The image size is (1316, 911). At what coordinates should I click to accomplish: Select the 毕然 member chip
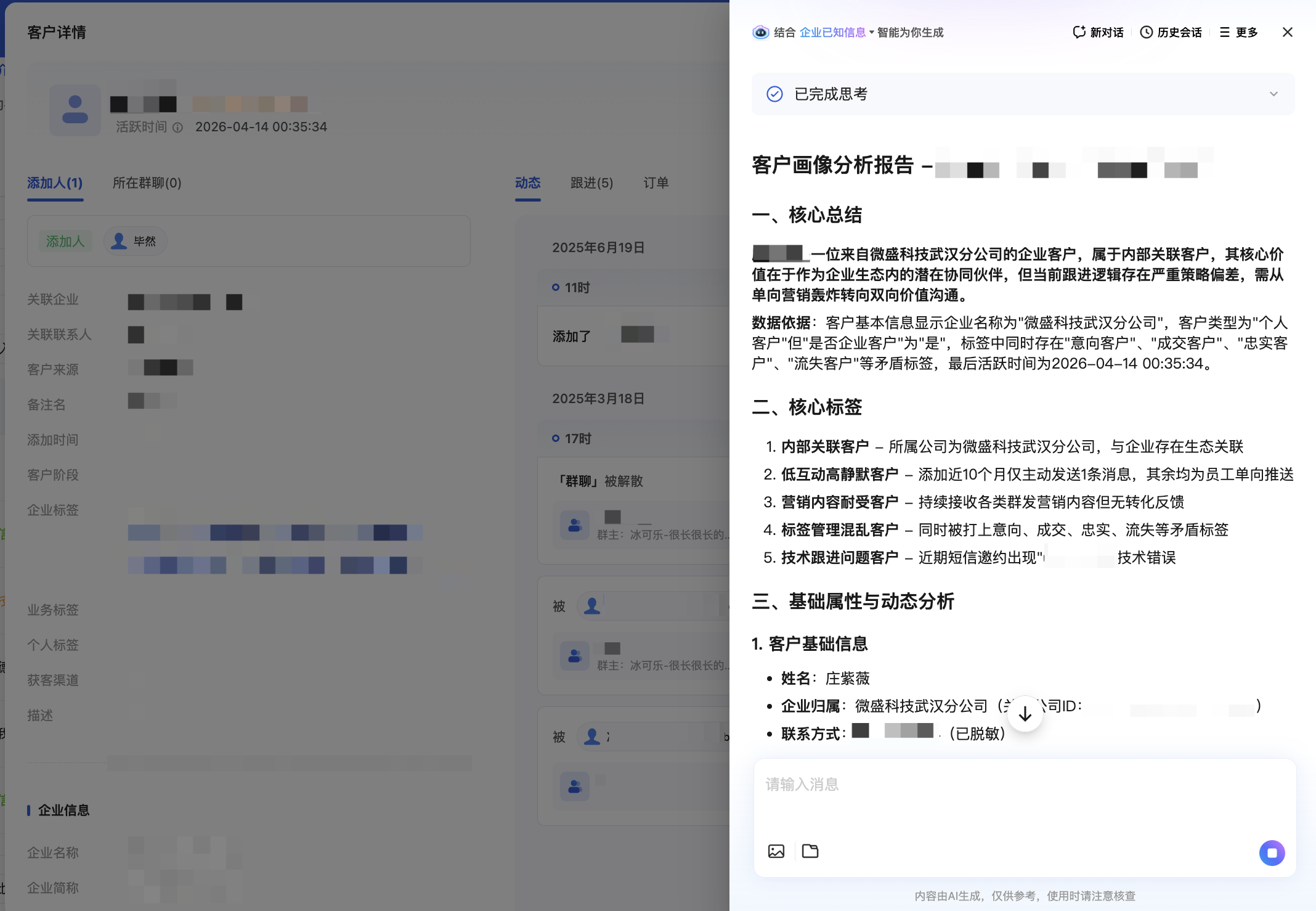point(135,241)
